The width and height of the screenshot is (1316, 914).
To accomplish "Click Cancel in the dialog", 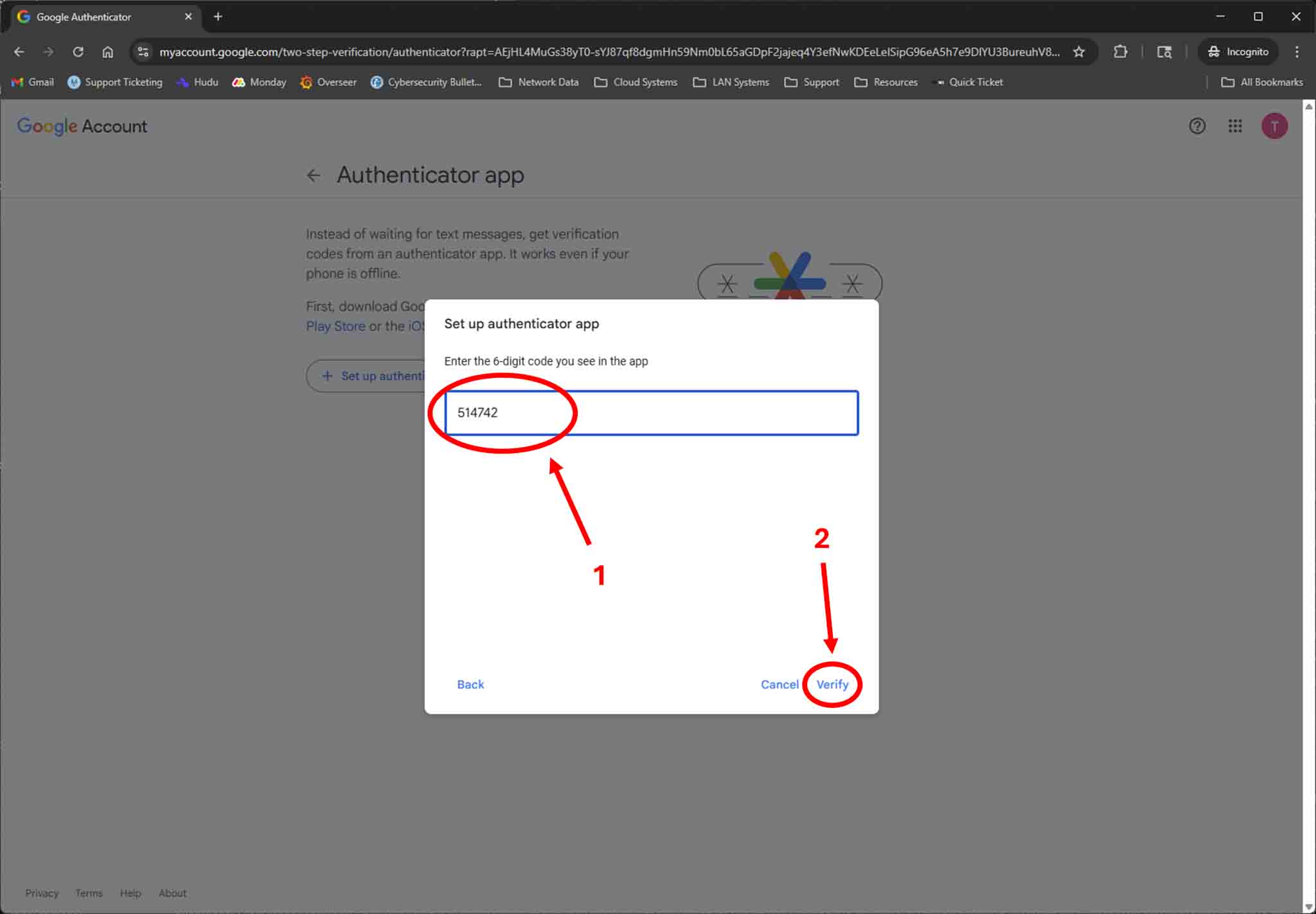I will (x=779, y=685).
